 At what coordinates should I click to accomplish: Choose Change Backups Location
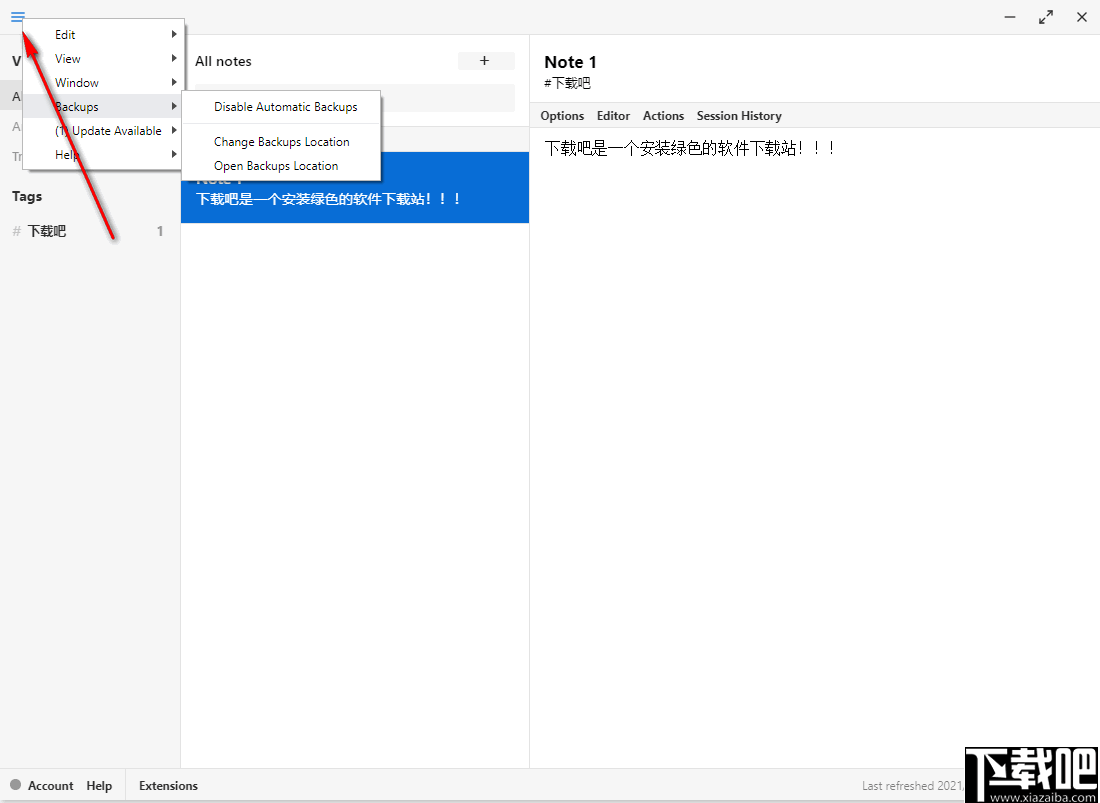pos(282,141)
